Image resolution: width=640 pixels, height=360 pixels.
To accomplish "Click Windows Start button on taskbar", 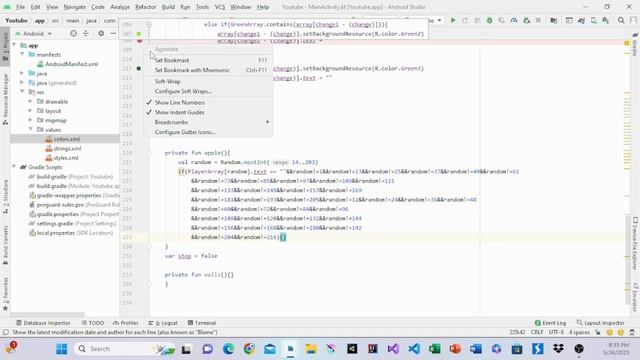I will pos(62,349).
